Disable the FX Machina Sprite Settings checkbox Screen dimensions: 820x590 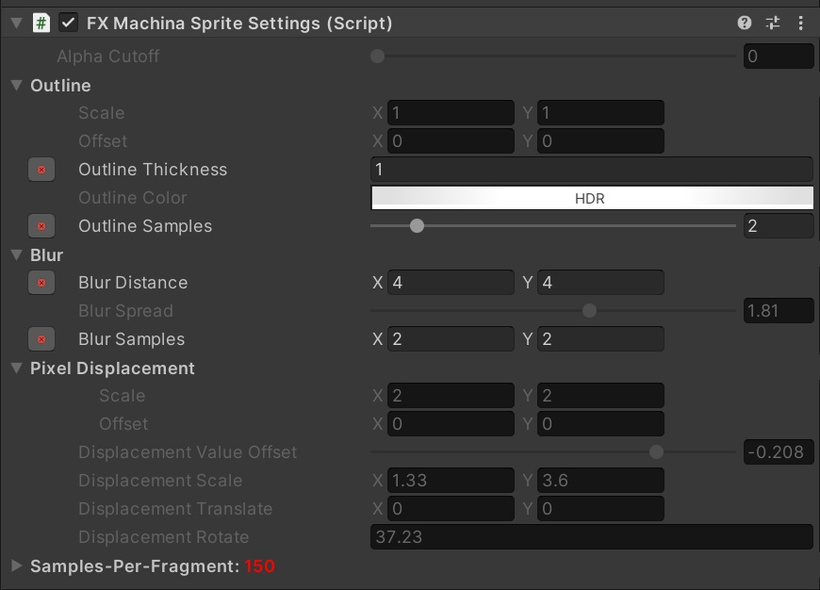68,23
